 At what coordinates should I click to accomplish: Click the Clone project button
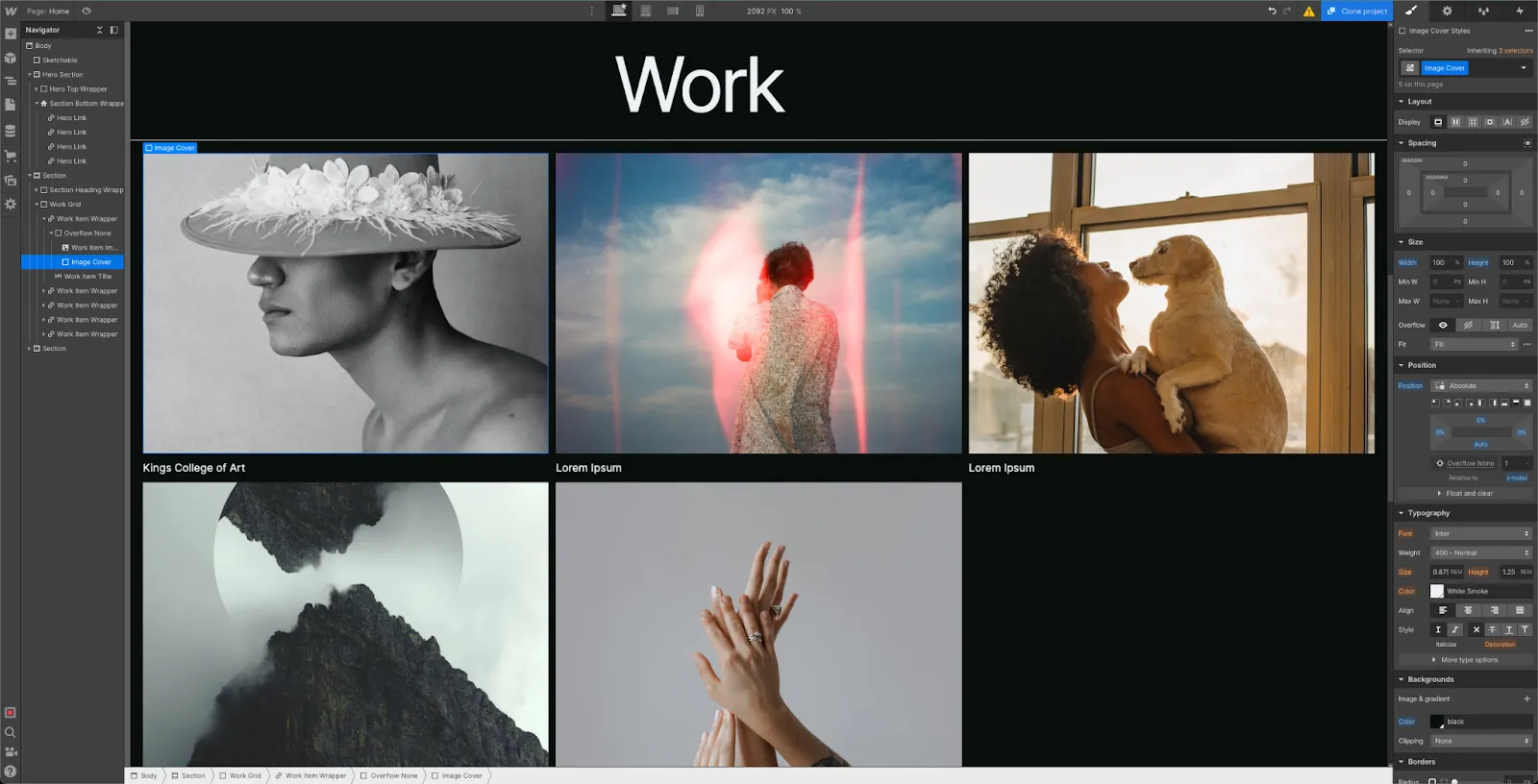pos(1356,11)
